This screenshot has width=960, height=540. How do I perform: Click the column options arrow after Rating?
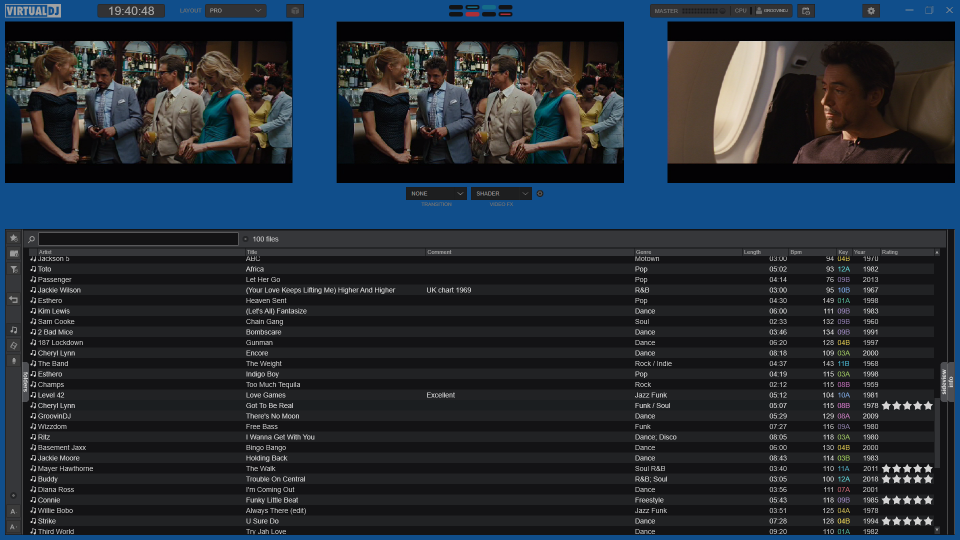(x=937, y=252)
